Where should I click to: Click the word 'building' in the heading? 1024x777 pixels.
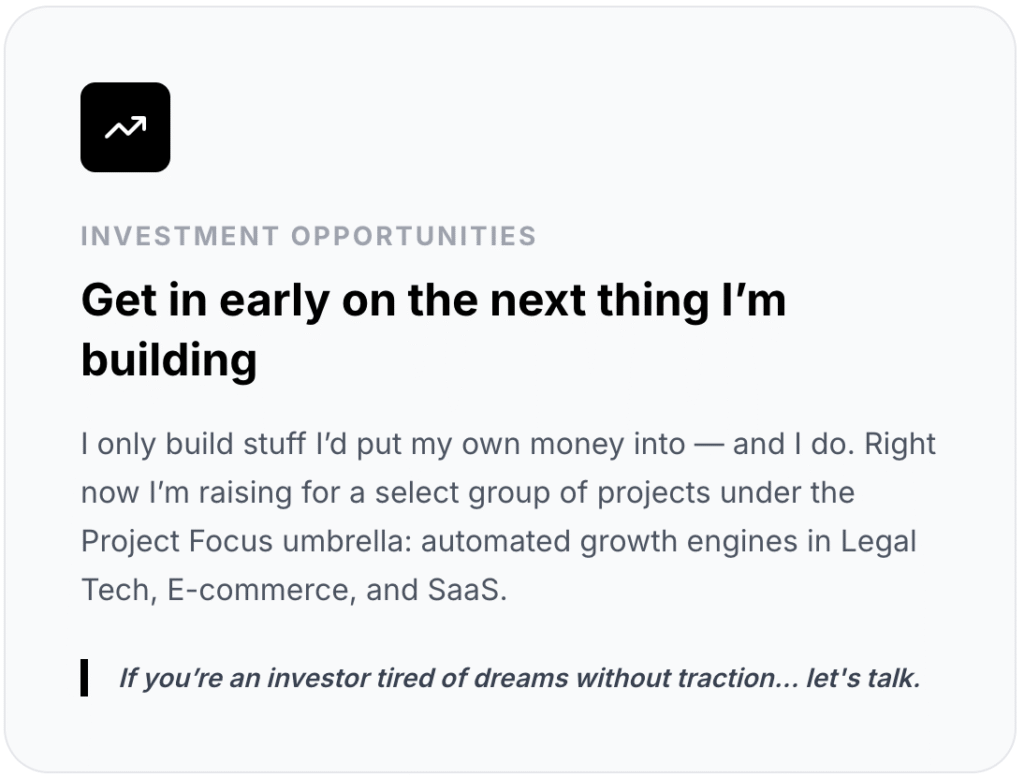pyautogui.click(x=168, y=359)
